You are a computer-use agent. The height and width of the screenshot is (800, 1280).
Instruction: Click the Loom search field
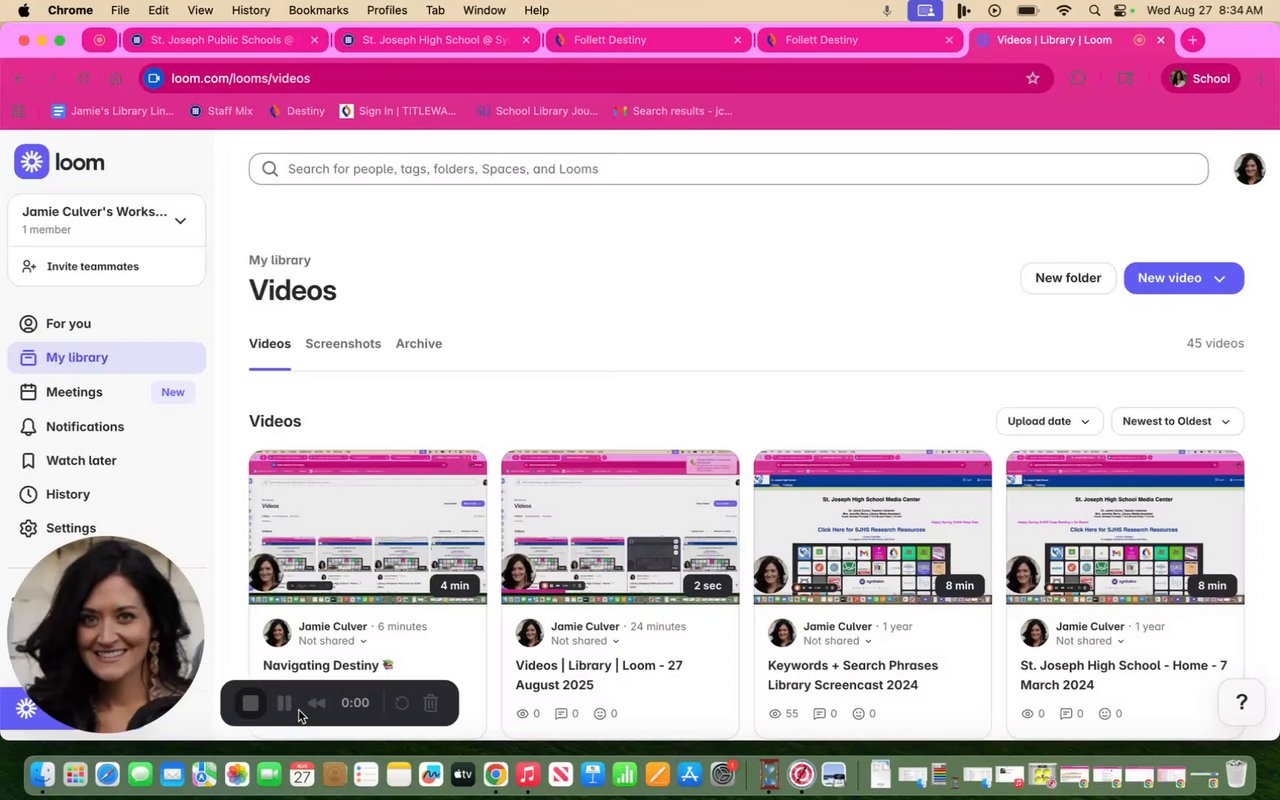(728, 169)
